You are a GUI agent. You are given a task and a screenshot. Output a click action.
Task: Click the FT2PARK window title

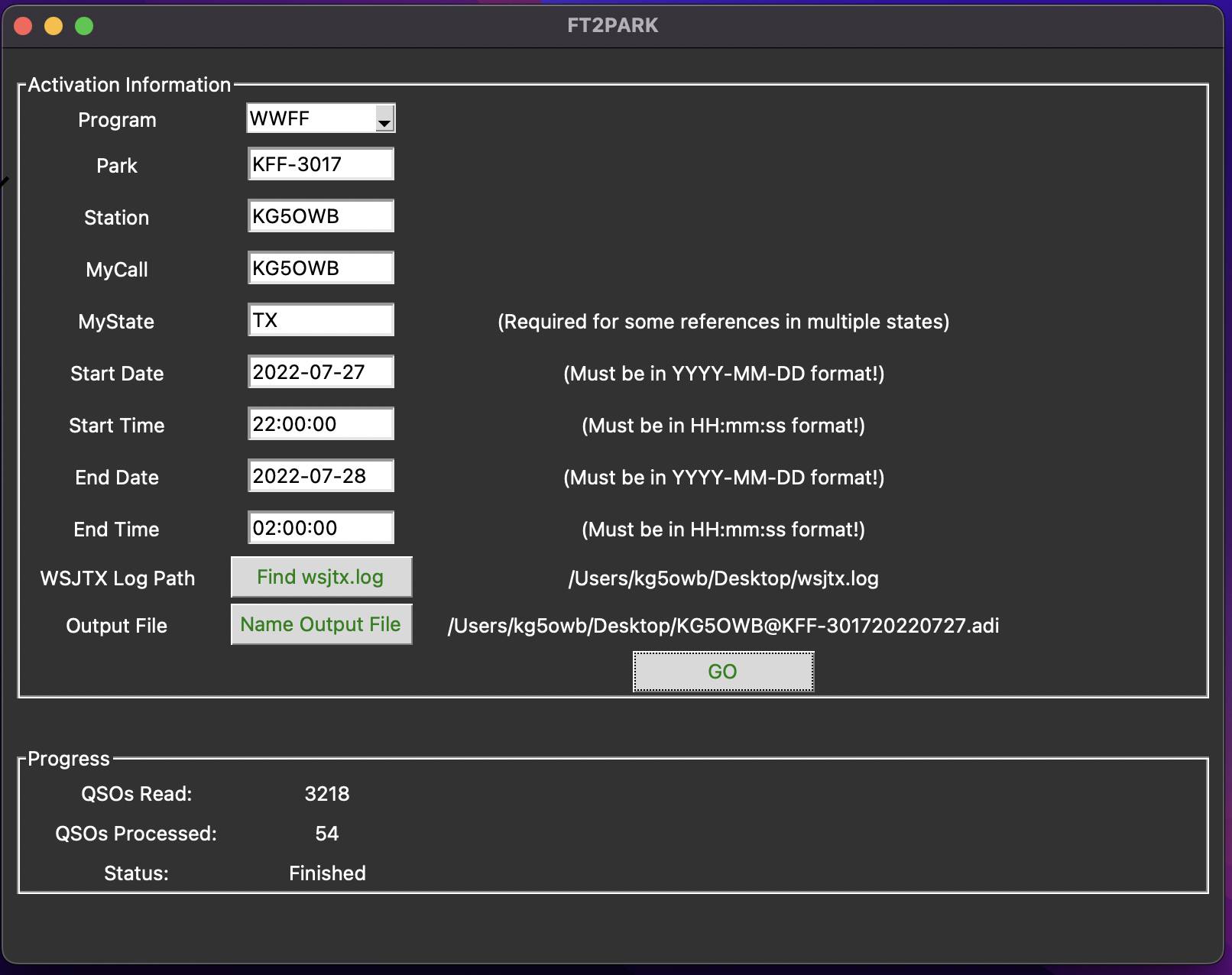pos(613,25)
